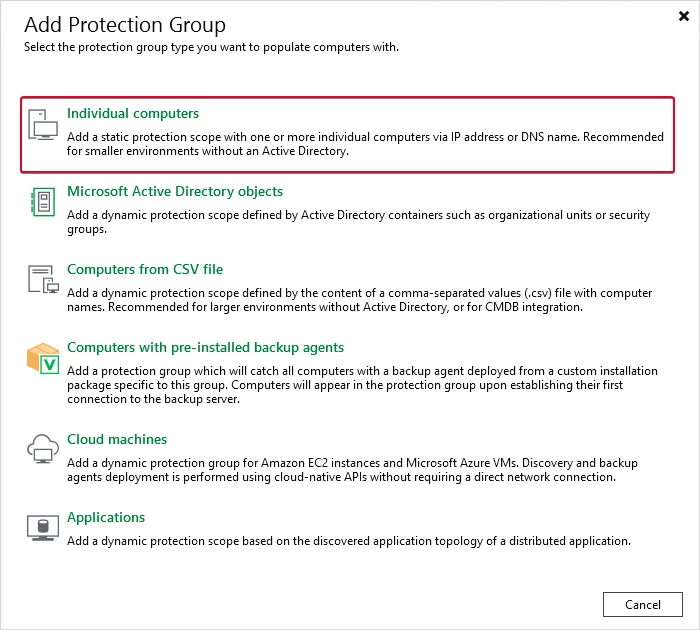Screen dimensions: 700x630
Task: Click the pre-installed backup agents box icon
Action: pos(43,359)
